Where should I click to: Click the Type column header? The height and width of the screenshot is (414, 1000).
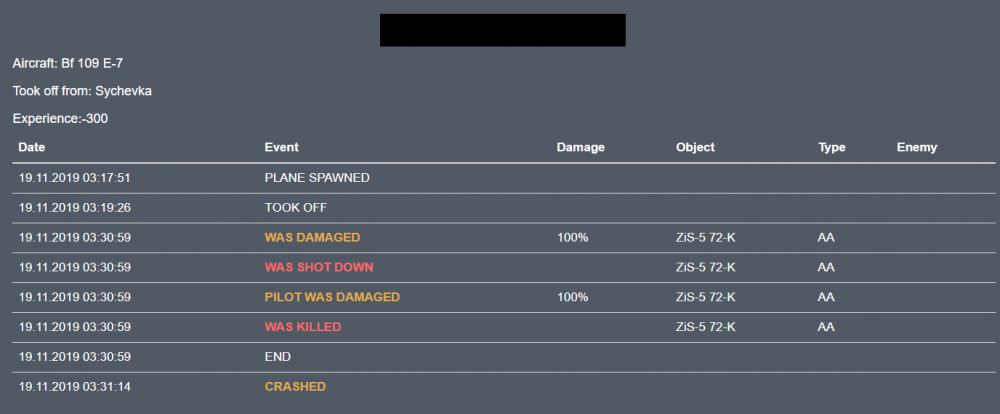[832, 148]
